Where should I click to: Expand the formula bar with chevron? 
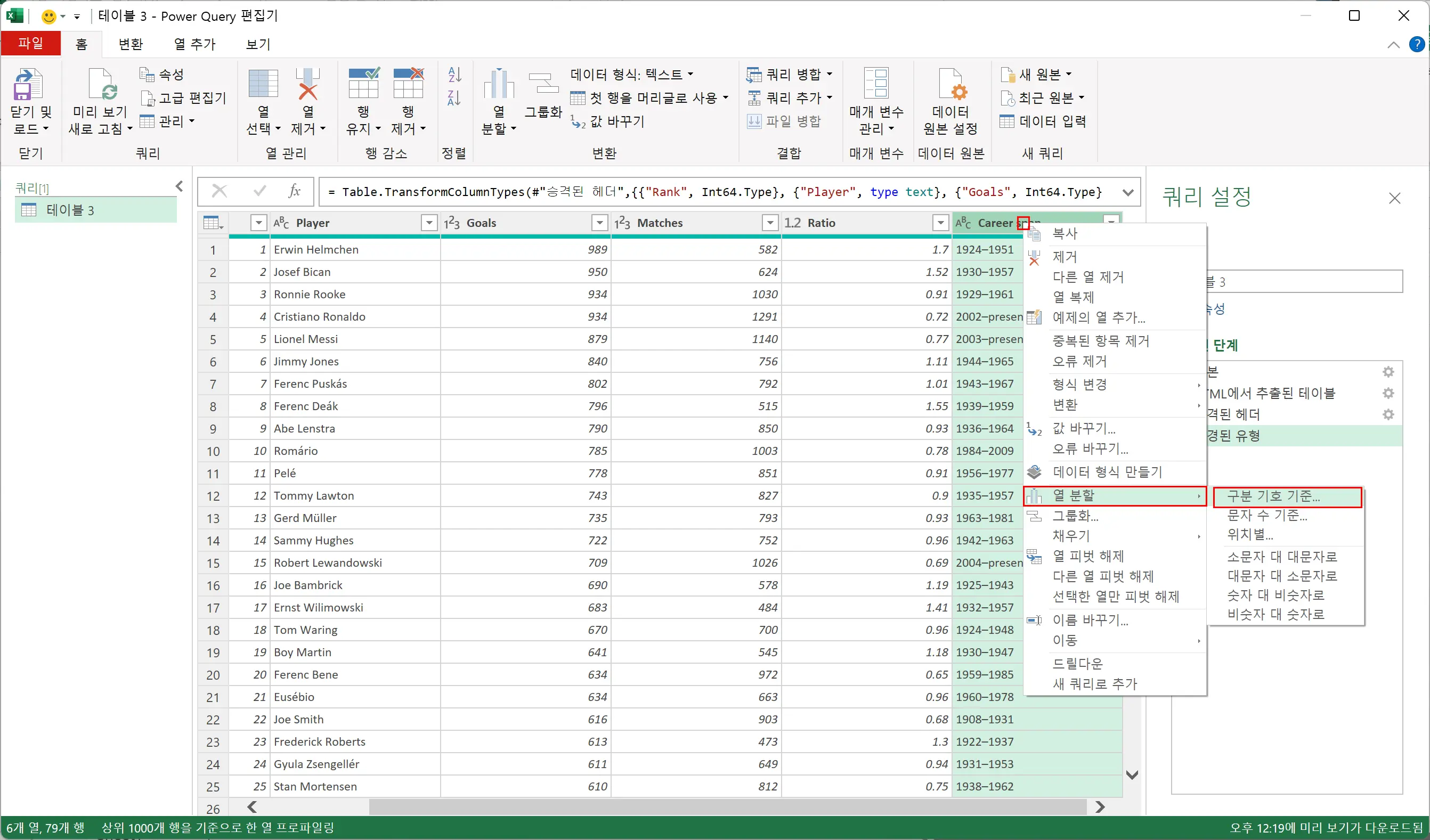tap(1127, 192)
